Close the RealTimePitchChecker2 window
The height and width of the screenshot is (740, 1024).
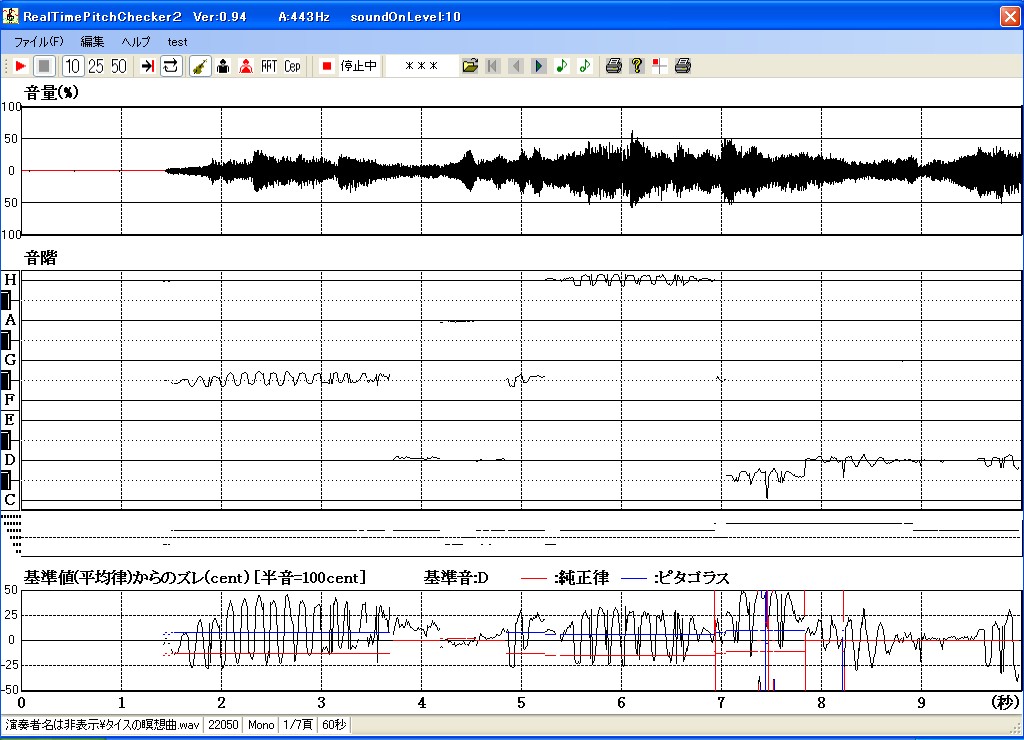[1010, 16]
